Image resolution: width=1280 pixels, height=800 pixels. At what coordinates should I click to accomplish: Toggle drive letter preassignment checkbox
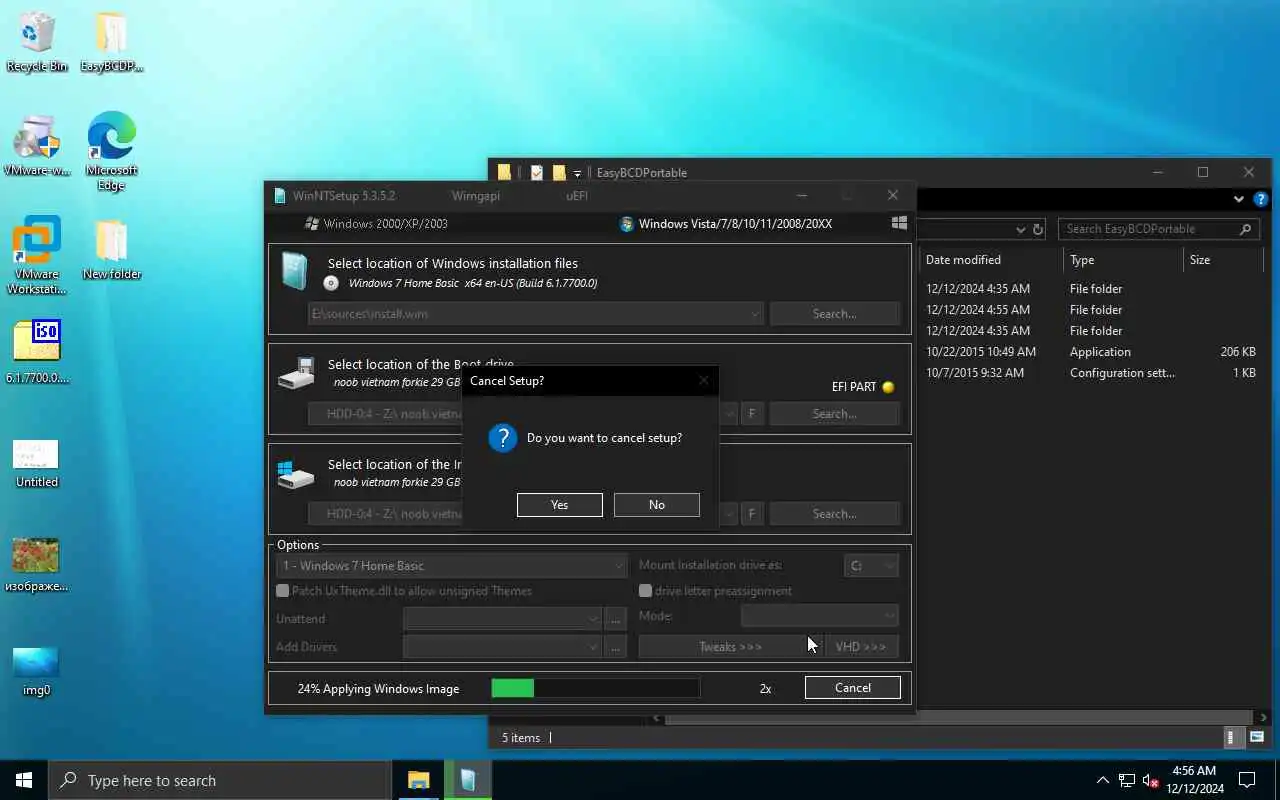point(645,591)
